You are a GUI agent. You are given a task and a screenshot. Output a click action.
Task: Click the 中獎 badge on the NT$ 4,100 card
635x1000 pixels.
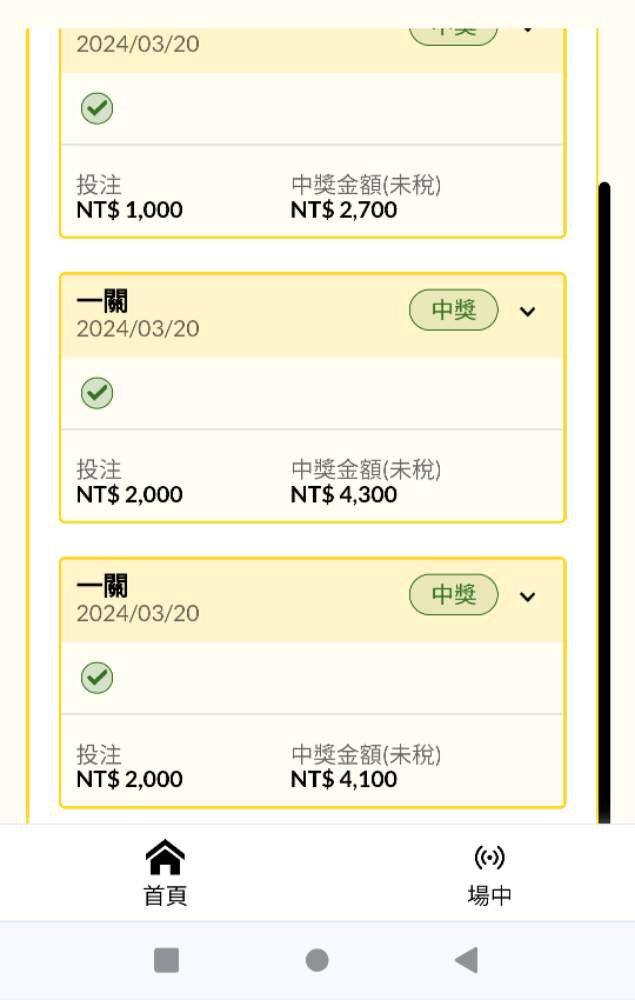(453, 596)
